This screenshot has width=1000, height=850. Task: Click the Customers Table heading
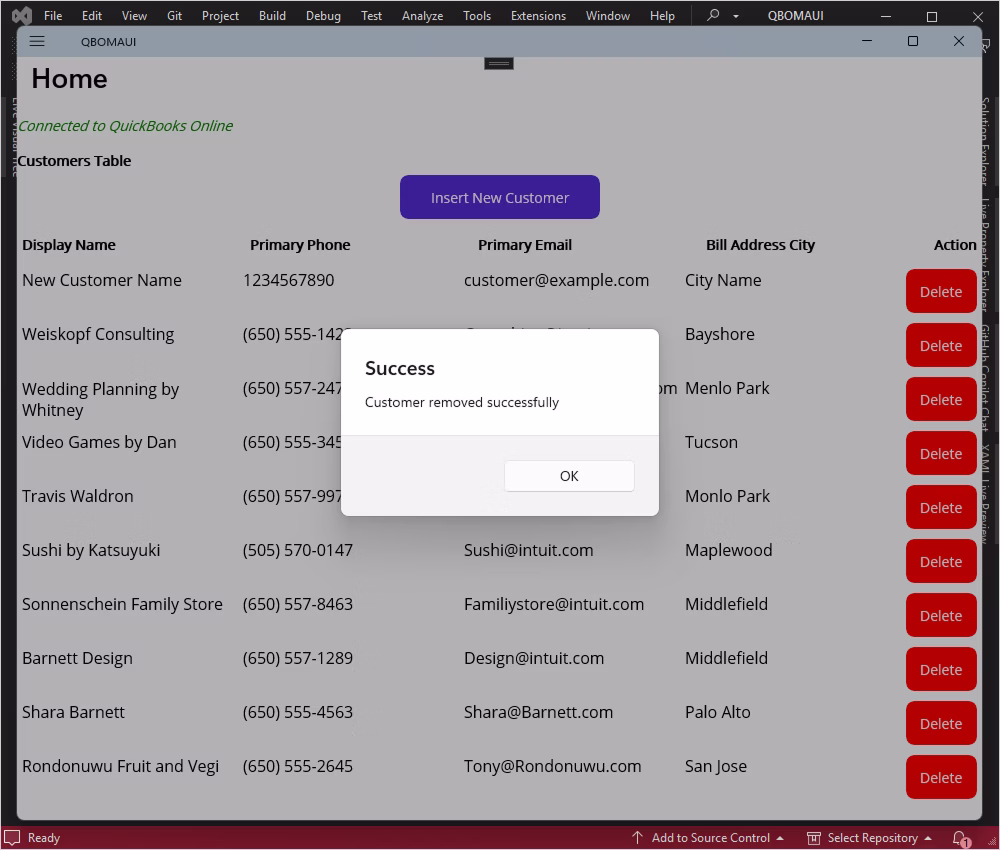coord(74,161)
